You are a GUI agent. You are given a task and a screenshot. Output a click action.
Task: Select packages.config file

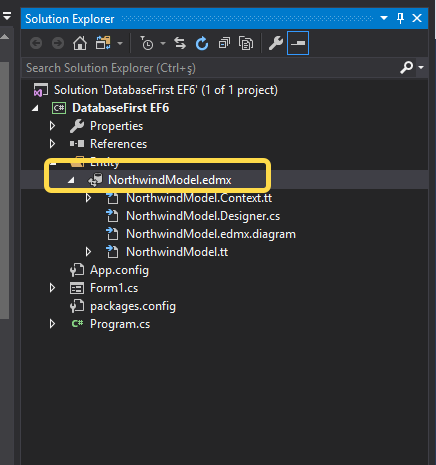coord(133,306)
